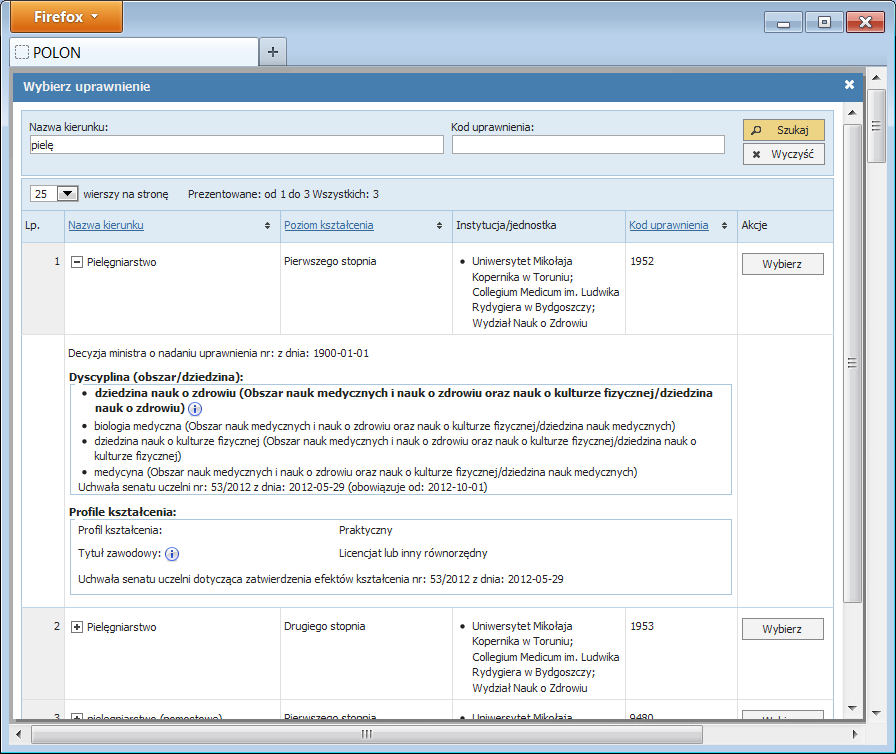Viewport: 896px width, 754px height.
Task: Click the x icon on Wyczyść button
Action: click(x=756, y=154)
